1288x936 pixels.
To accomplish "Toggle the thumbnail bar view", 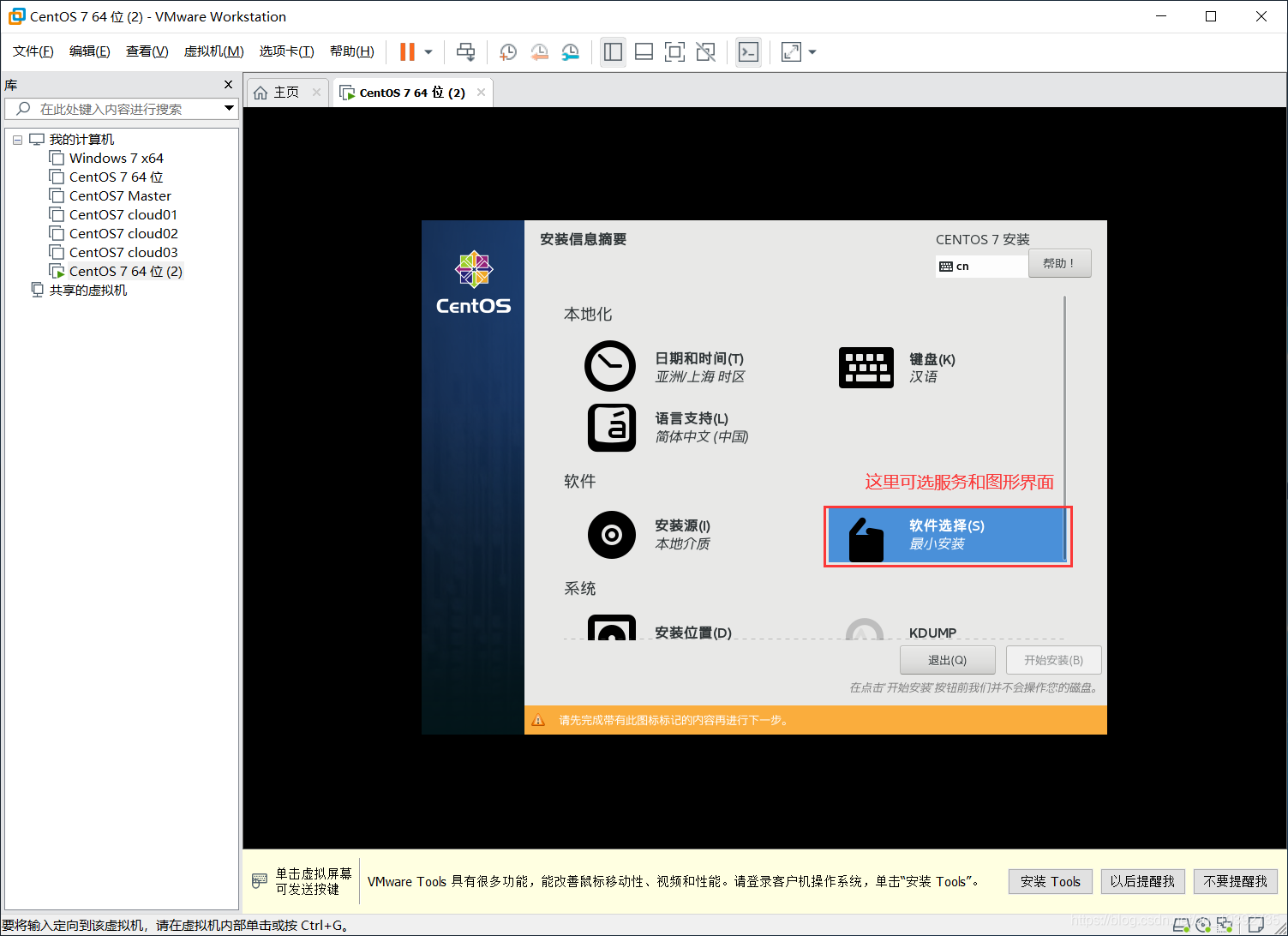I will (644, 52).
